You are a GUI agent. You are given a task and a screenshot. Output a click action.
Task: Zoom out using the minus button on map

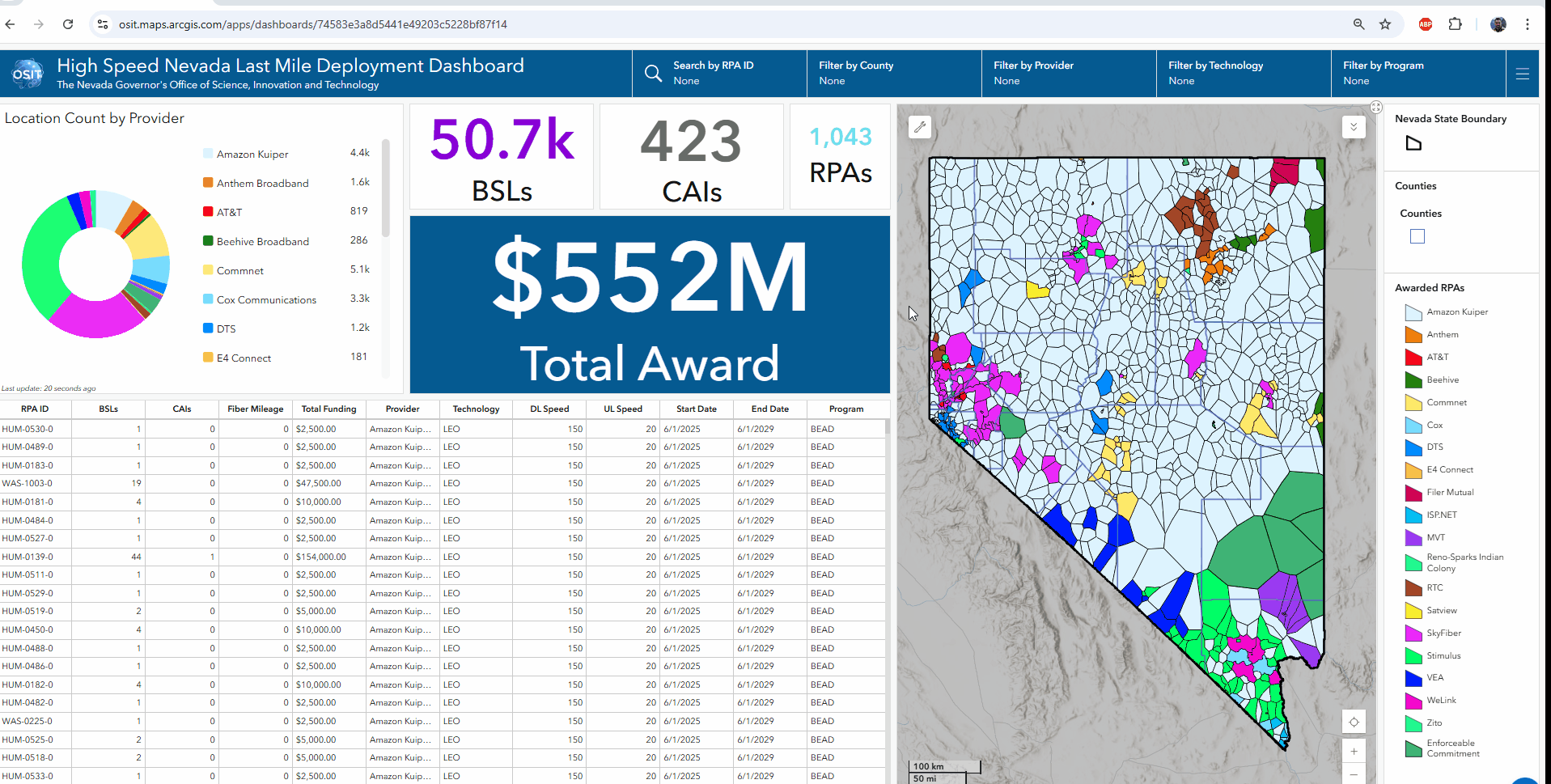(x=1354, y=774)
